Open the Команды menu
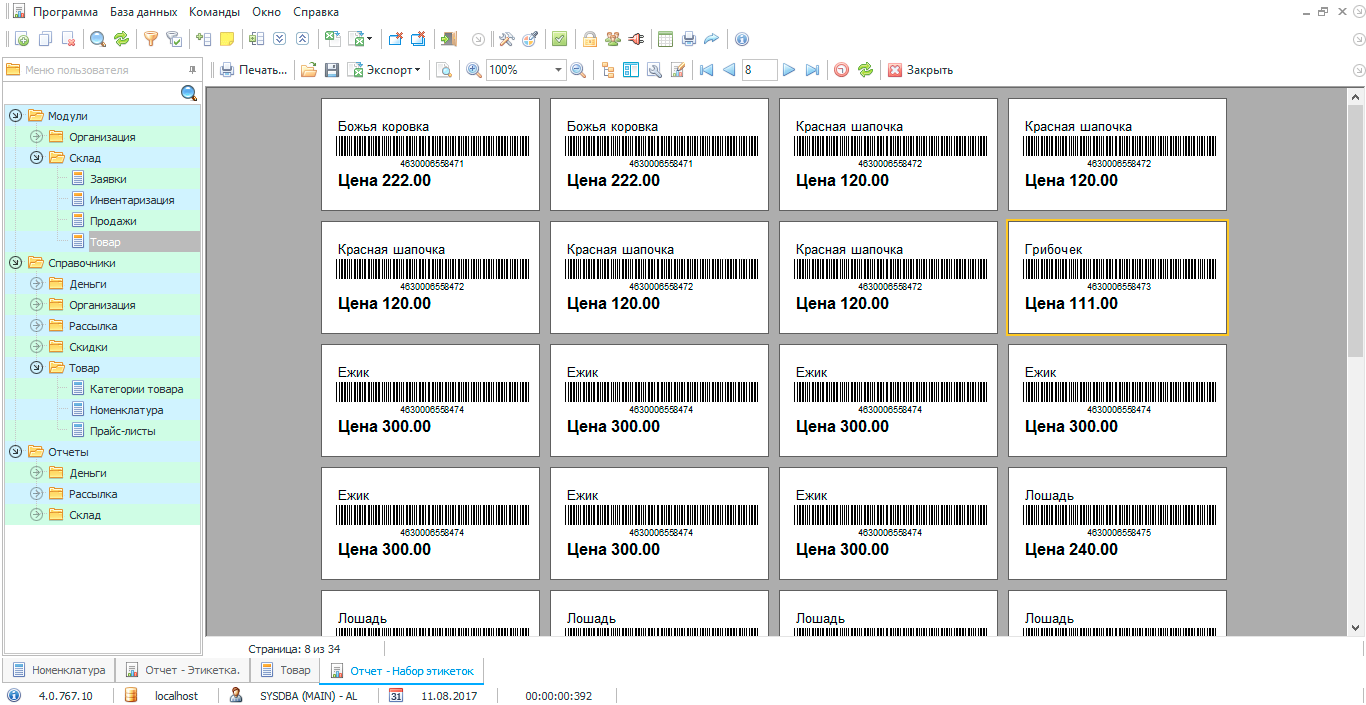 coord(214,12)
